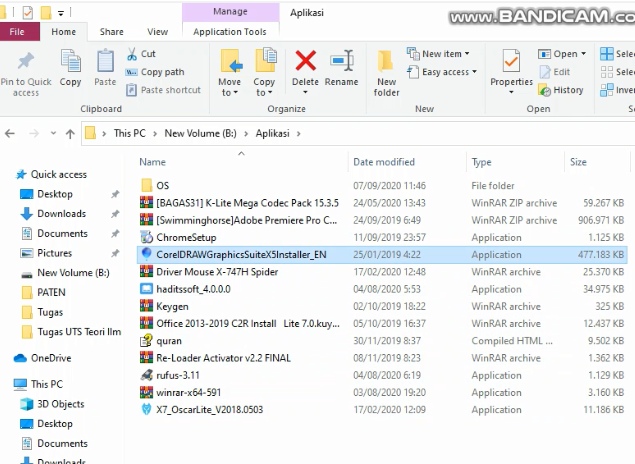The image size is (635, 464).
Task: Click the Copy path icon
Action: point(131,72)
